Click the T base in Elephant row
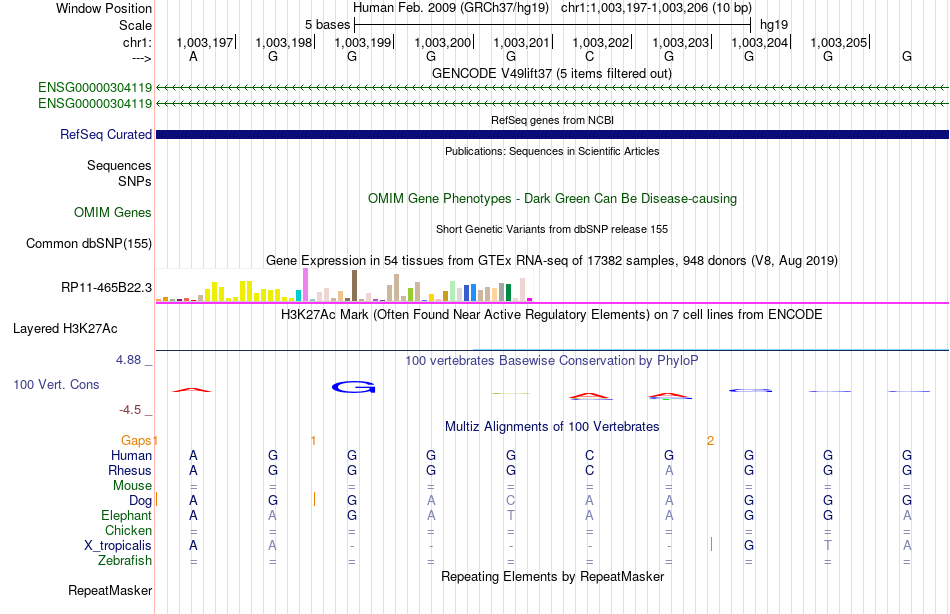The image size is (950, 614). click(x=511, y=515)
